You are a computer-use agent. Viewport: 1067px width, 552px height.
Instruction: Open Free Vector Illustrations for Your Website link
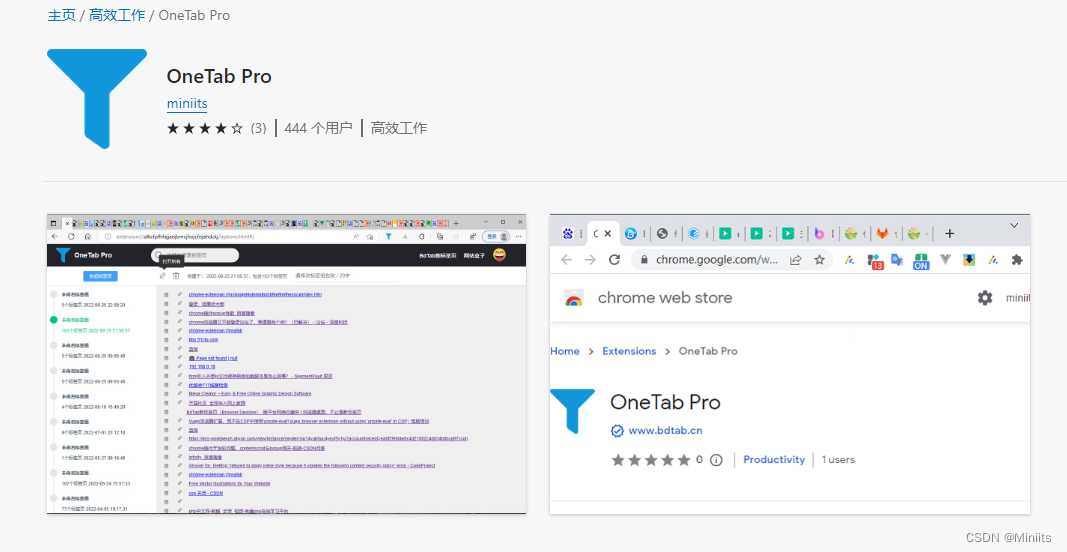pos(229,484)
